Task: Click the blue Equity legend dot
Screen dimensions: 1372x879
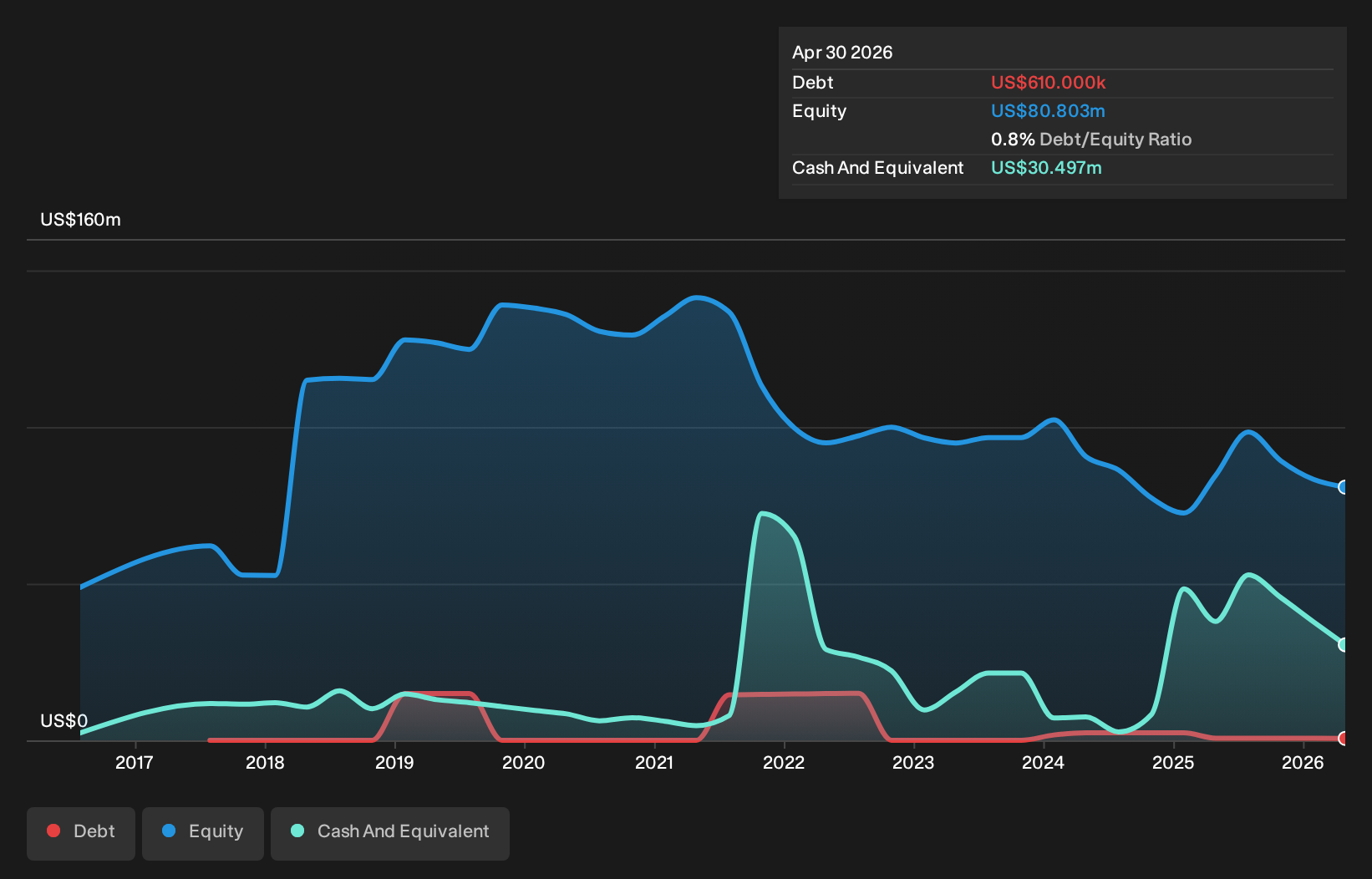Action: click(169, 831)
